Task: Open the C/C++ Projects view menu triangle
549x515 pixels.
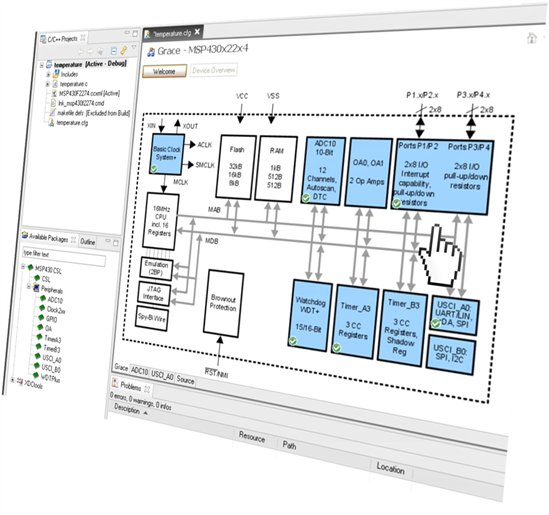Action: click(x=134, y=47)
